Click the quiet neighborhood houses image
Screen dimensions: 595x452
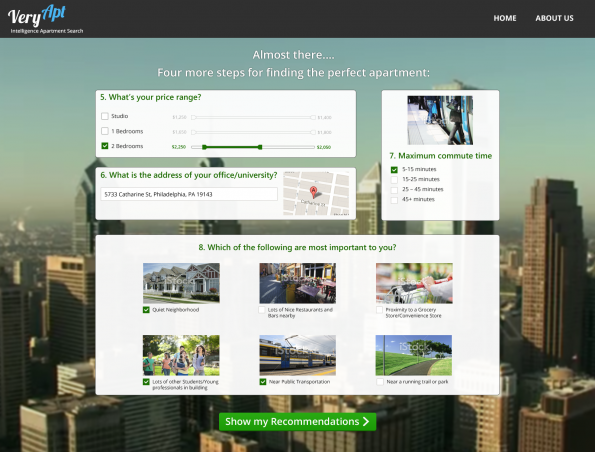click(181, 283)
